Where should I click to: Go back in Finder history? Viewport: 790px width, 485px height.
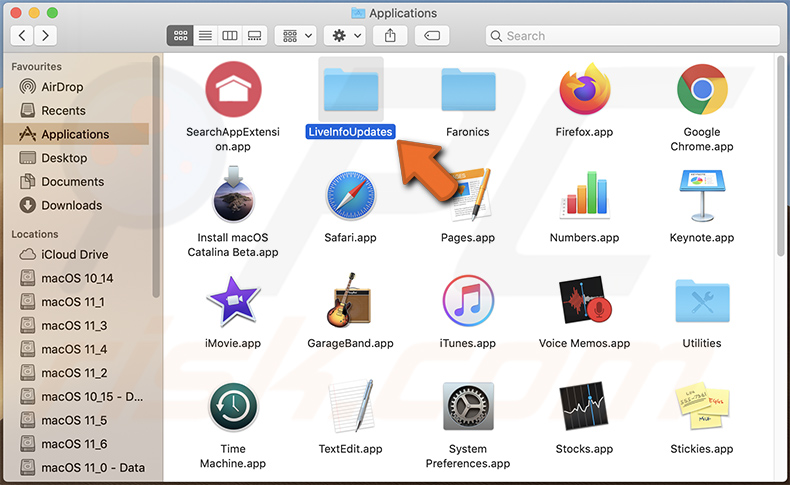(x=22, y=36)
